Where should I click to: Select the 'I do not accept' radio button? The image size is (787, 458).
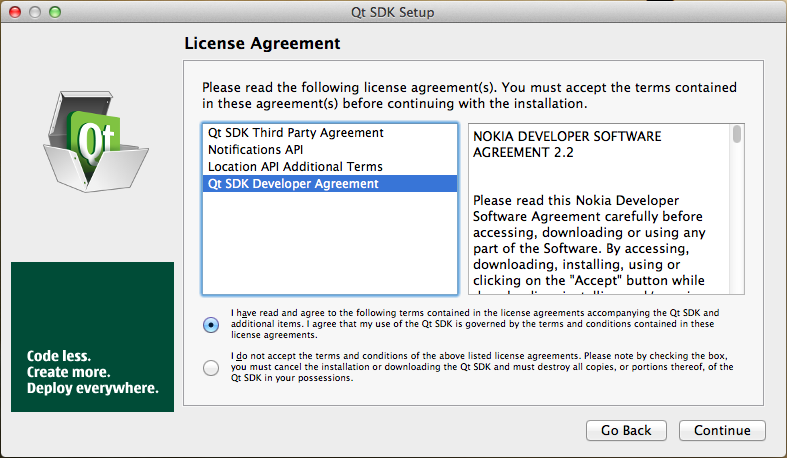(x=210, y=368)
